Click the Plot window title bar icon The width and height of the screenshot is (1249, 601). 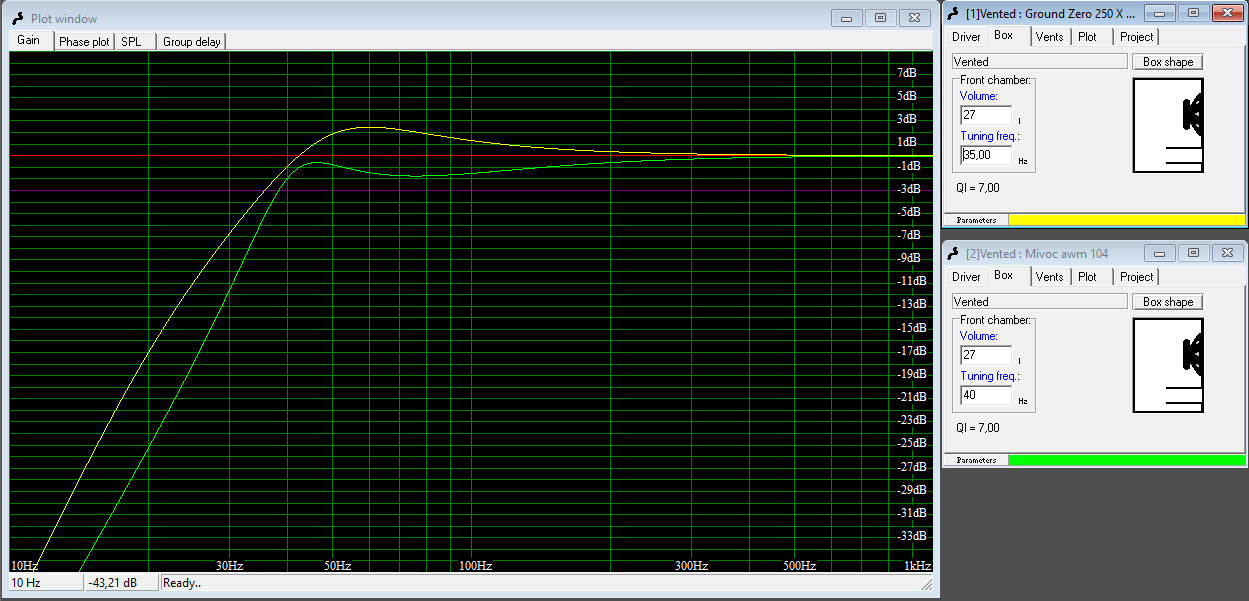[19, 18]
